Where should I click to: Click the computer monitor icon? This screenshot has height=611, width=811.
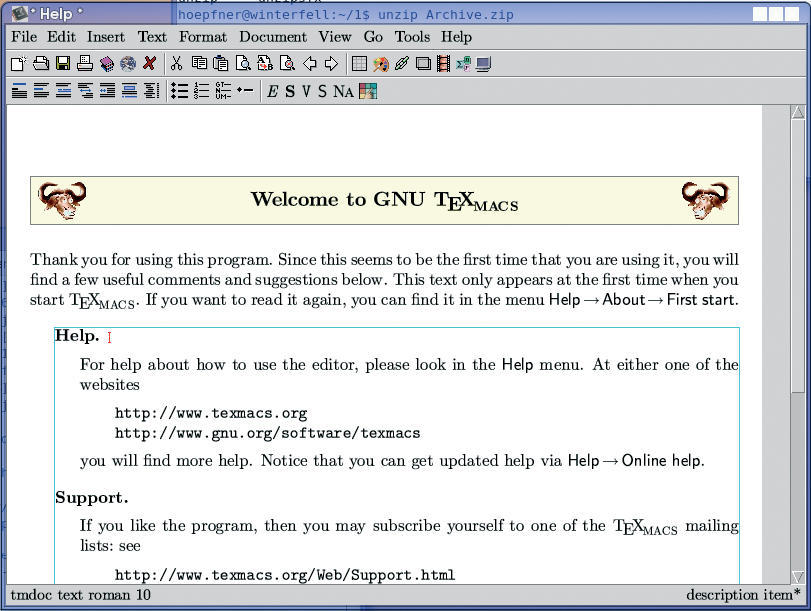pyautogui.click(x=484, y=64)
